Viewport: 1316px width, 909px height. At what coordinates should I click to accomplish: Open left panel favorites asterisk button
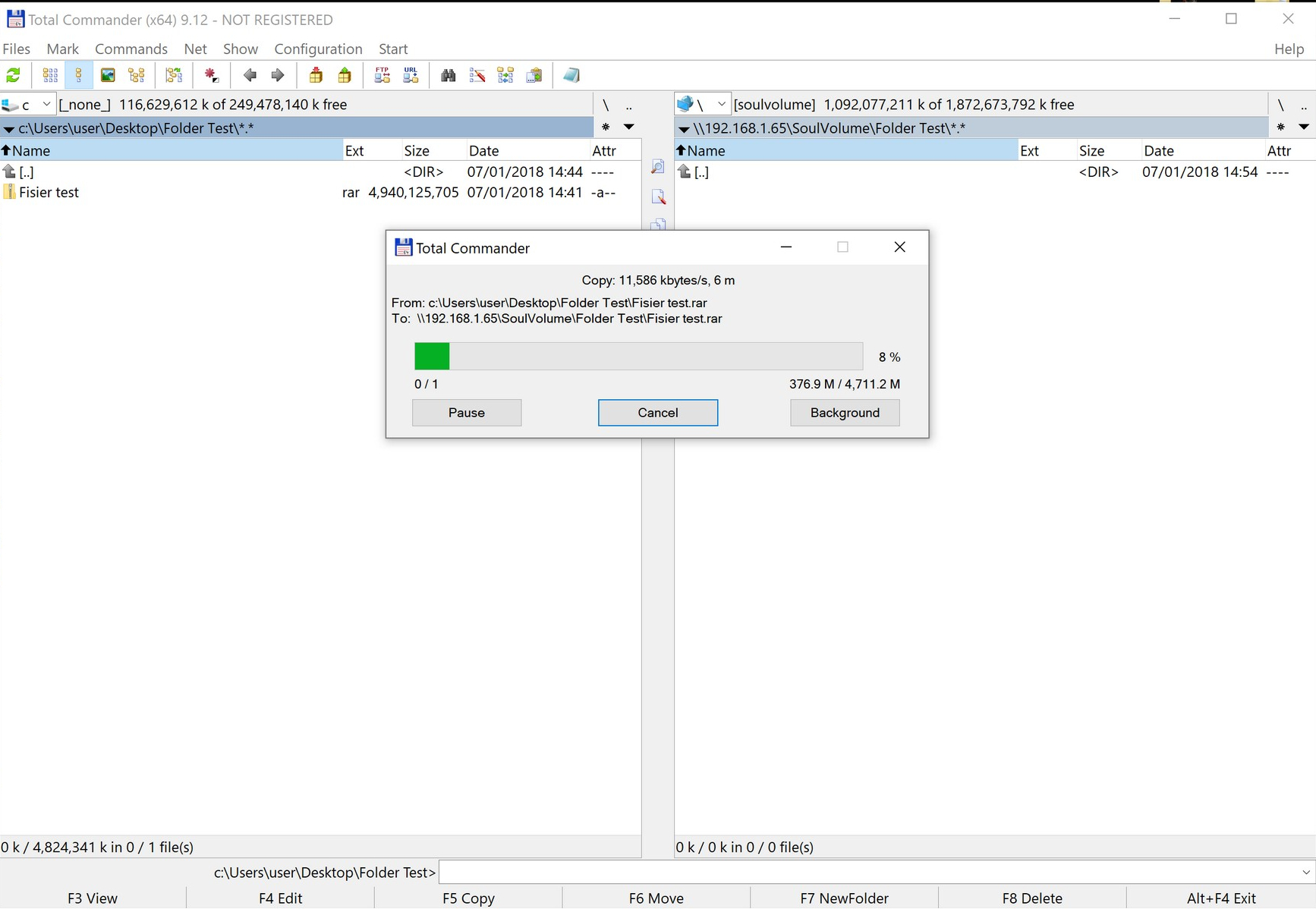(606, 127)
